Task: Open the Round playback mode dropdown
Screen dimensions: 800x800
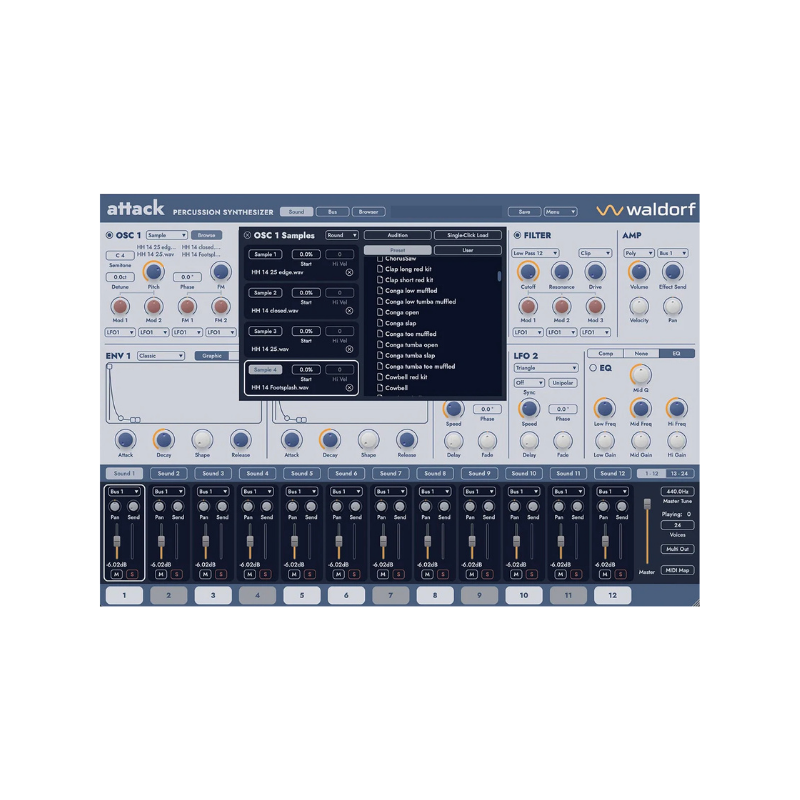Action: 341,235
